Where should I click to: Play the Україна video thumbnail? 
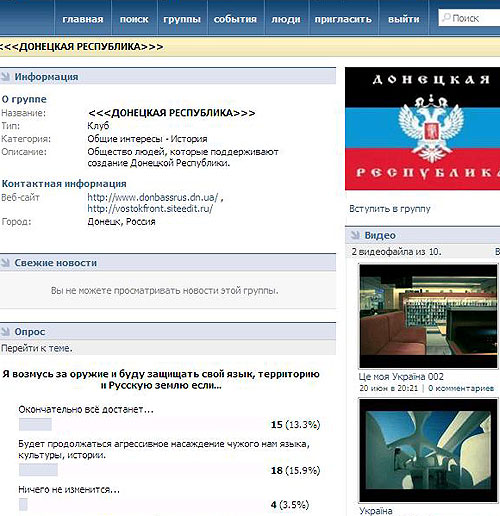point(428,450)
